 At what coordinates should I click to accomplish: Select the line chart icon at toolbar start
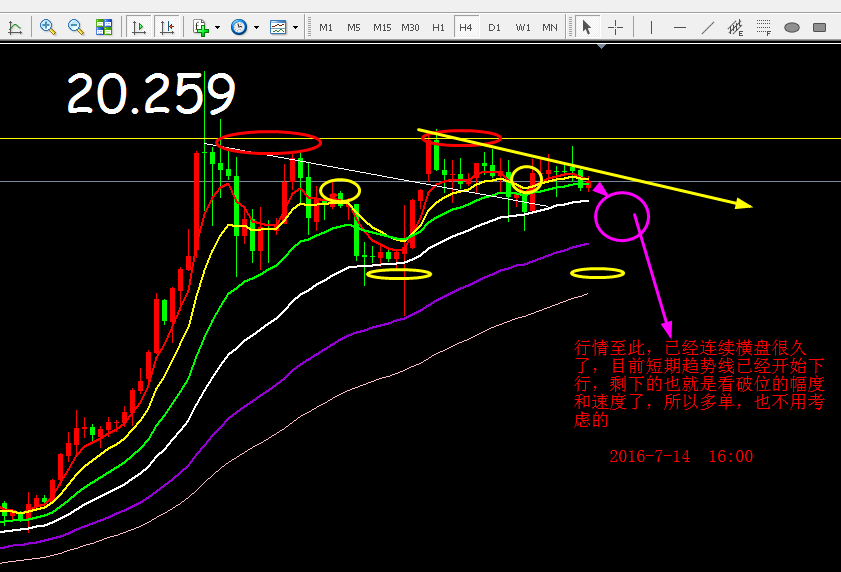pos(15,27)
